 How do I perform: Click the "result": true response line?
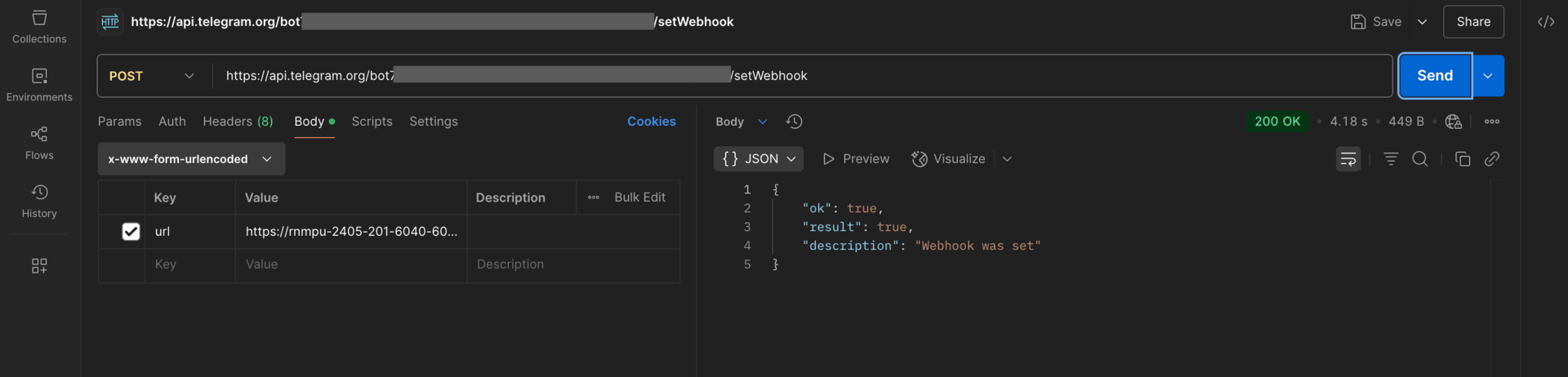[857, 227]
